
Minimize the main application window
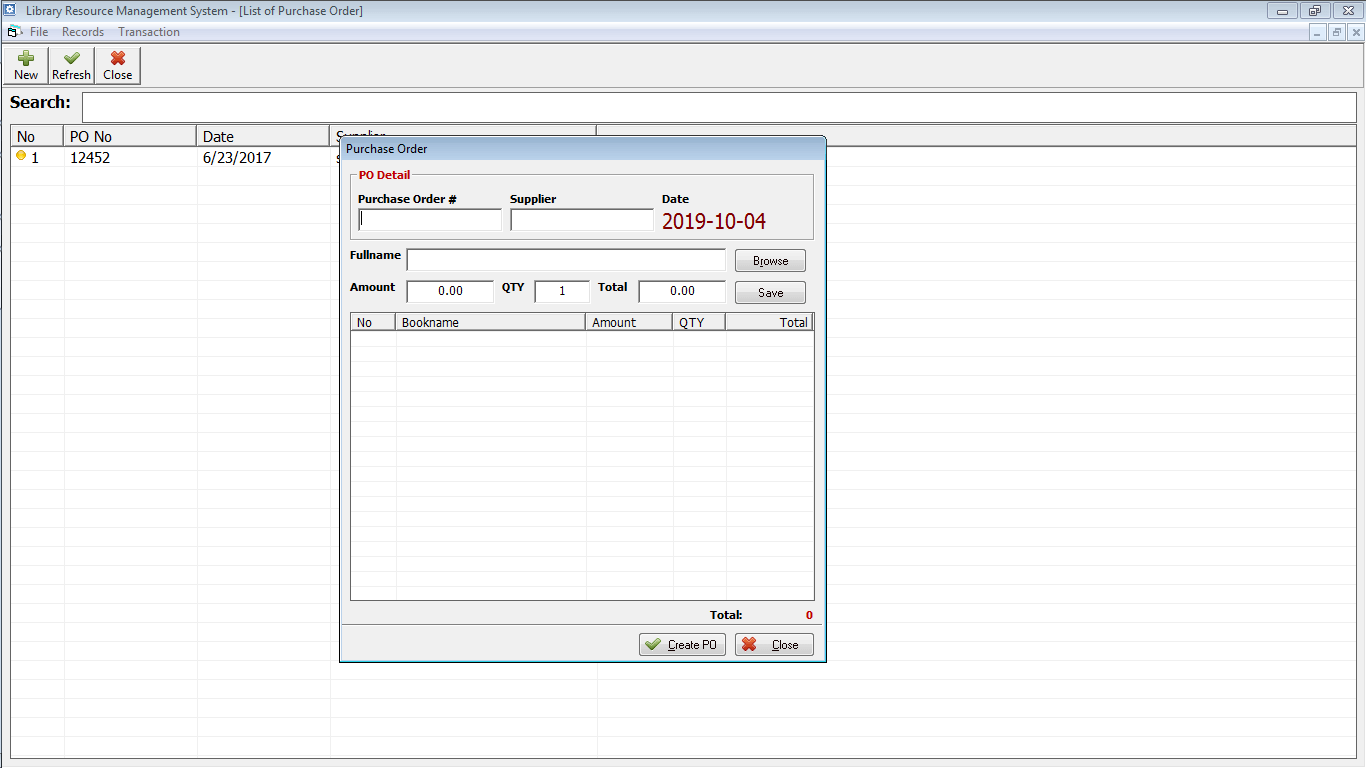[x=1282, y=11]
